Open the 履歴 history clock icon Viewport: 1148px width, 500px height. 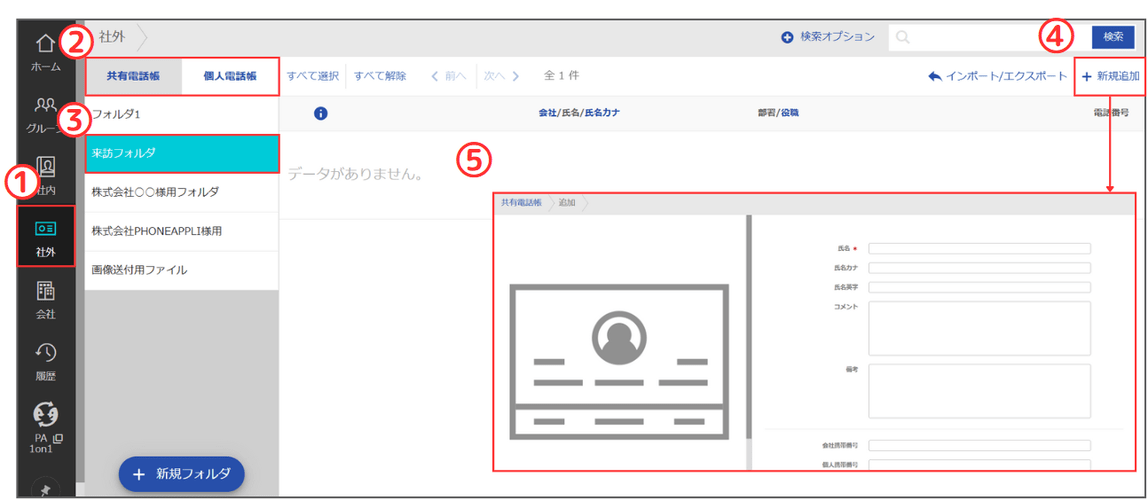(x=45, y=353)
